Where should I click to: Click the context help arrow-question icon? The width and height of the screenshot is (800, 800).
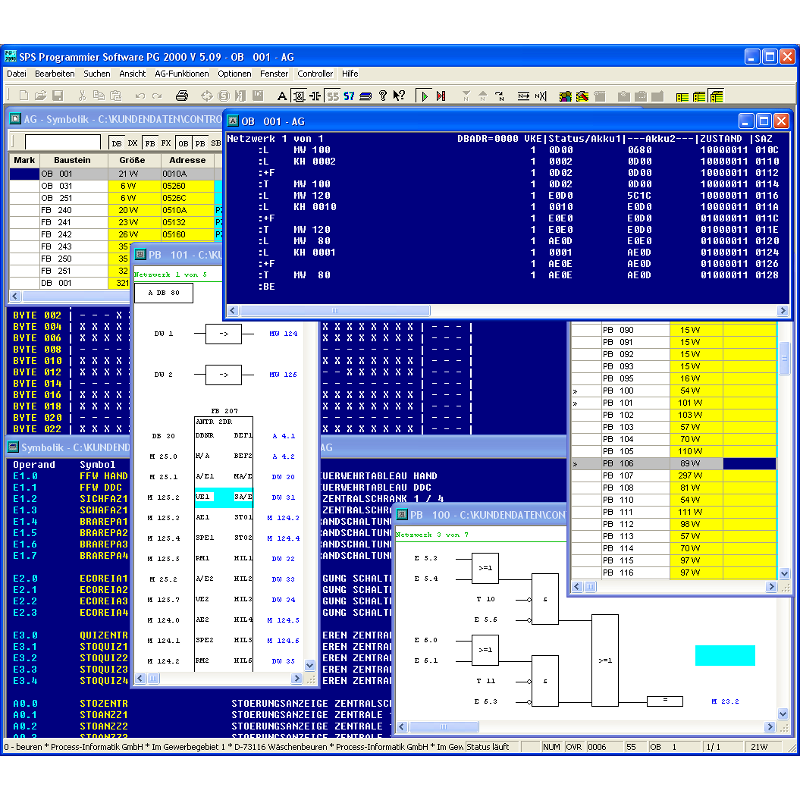(x=399, y=95)
